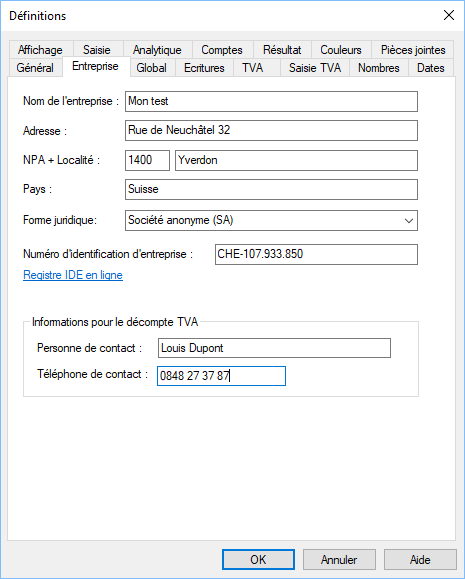Open the Saisie tab
This screenshot has width=465, height=579.
click(x=96, y=49)
